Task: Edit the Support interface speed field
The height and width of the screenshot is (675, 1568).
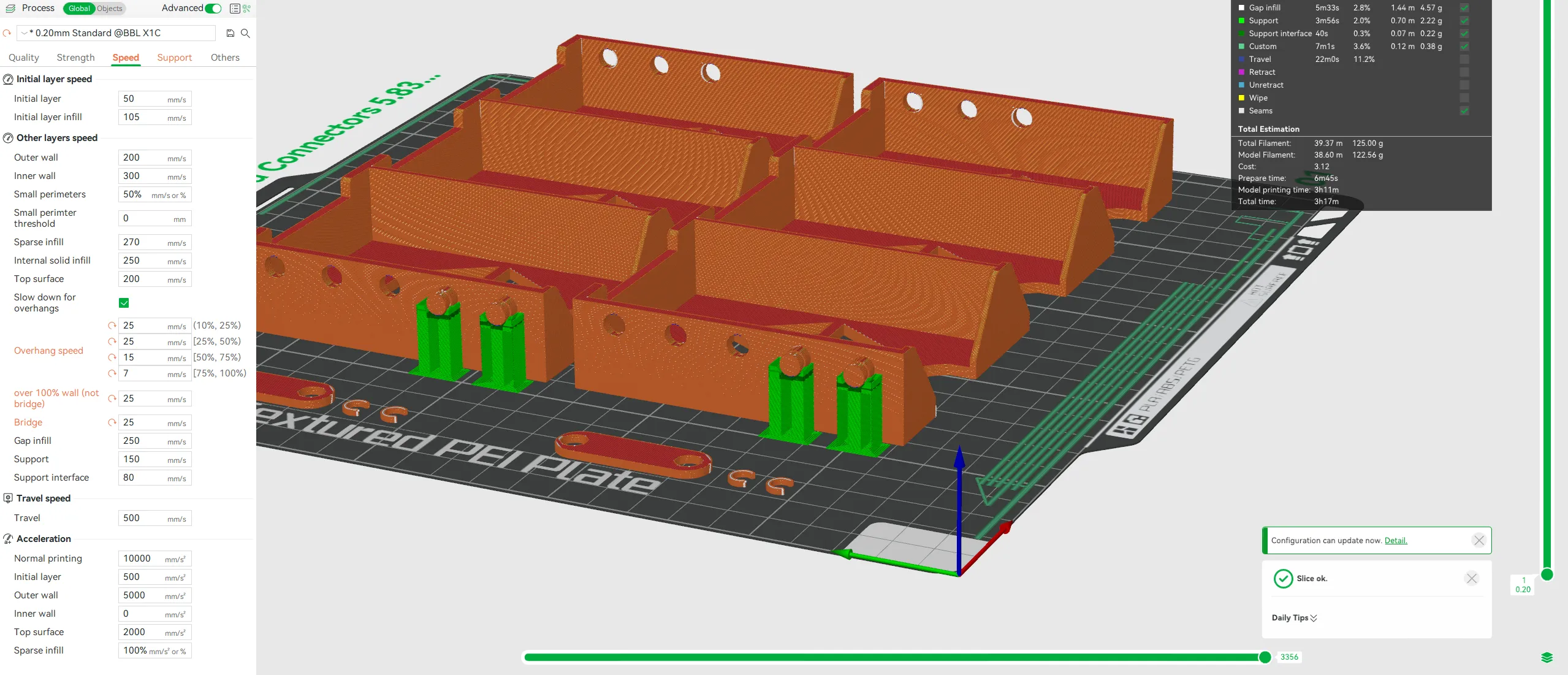Action: 154,478
